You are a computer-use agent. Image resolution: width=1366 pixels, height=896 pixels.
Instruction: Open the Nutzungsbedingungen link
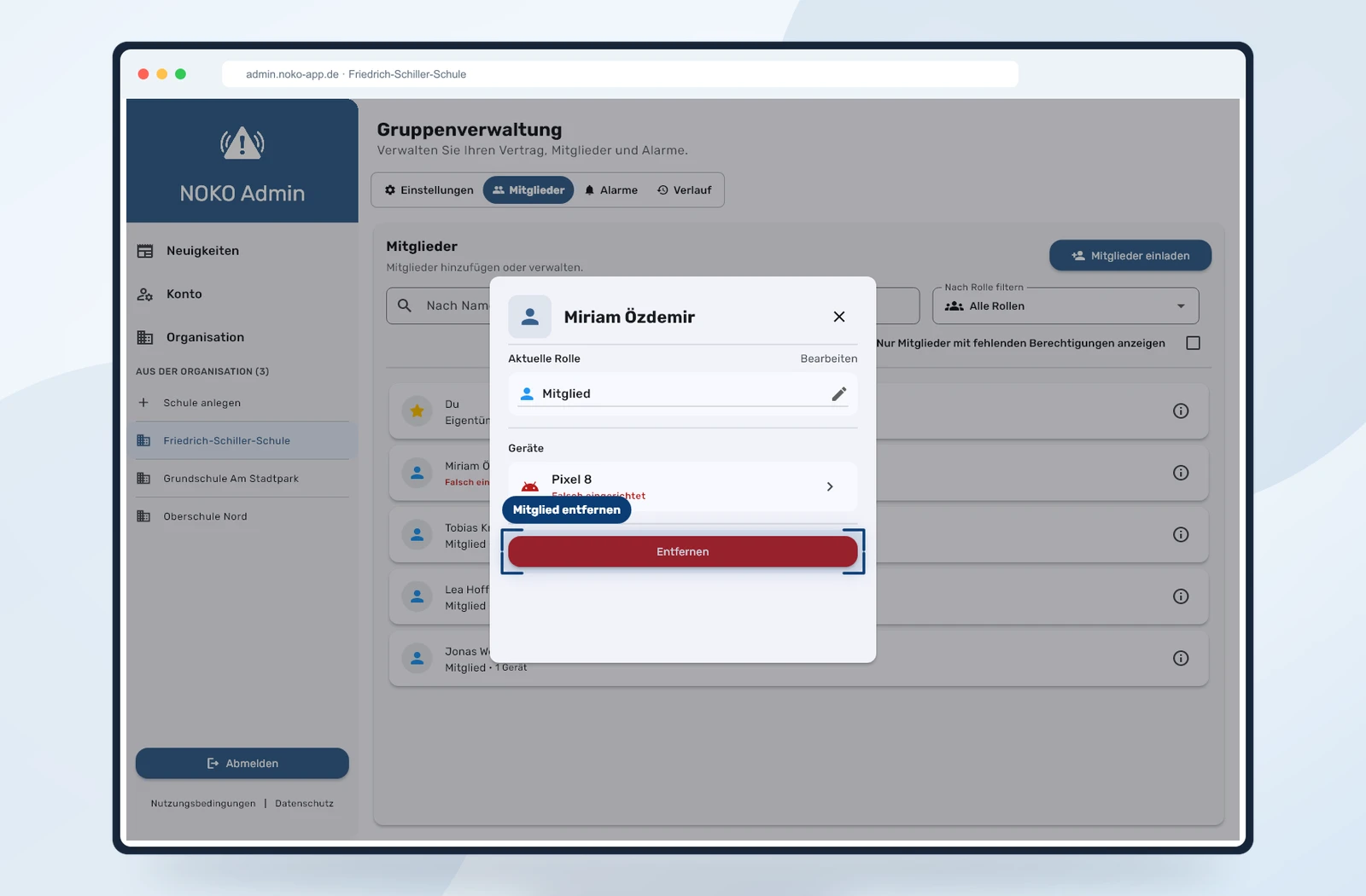click(203, 804)
